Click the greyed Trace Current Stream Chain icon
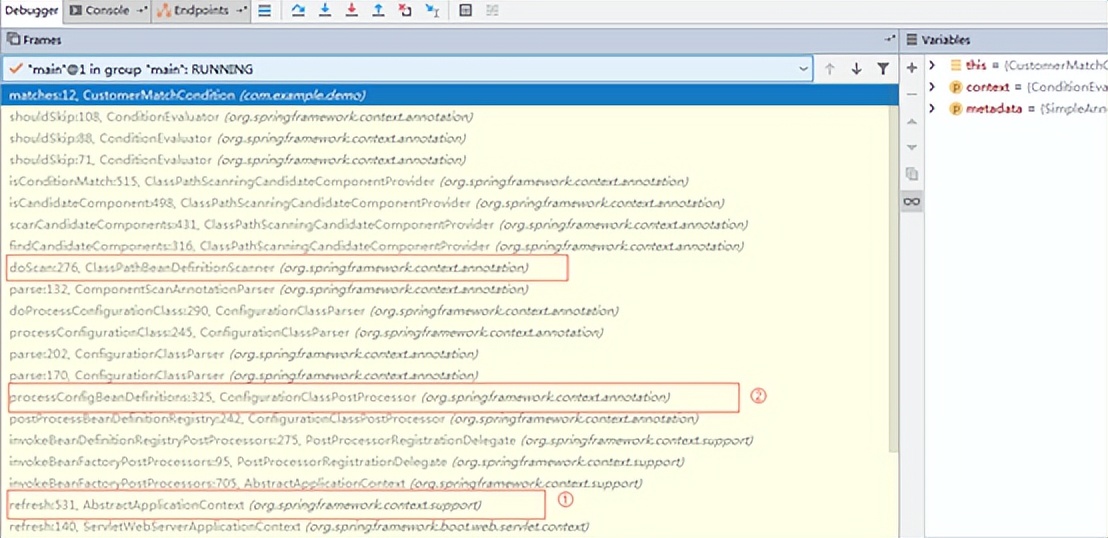Screen dimensions: 1108x538 coord(492,11)
